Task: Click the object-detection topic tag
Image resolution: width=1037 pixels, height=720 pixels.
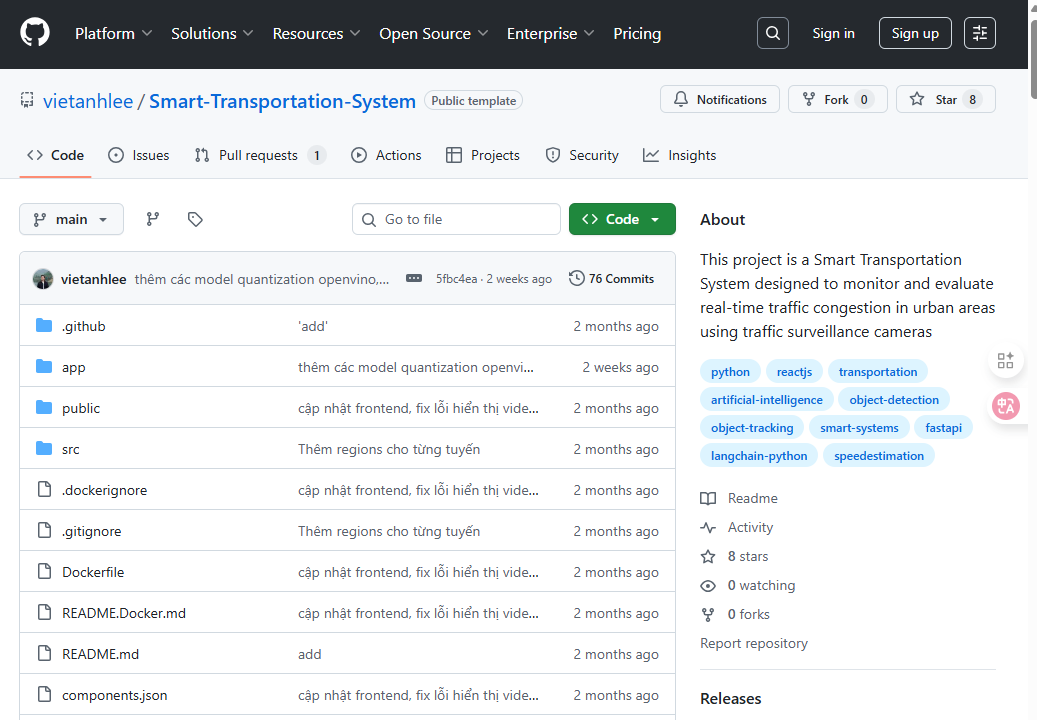Action: 894,399
